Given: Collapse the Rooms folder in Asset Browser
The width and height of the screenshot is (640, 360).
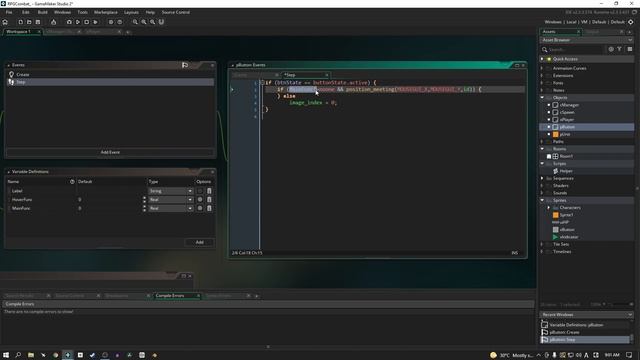Looking at the screenshot, I should [542, 149].
